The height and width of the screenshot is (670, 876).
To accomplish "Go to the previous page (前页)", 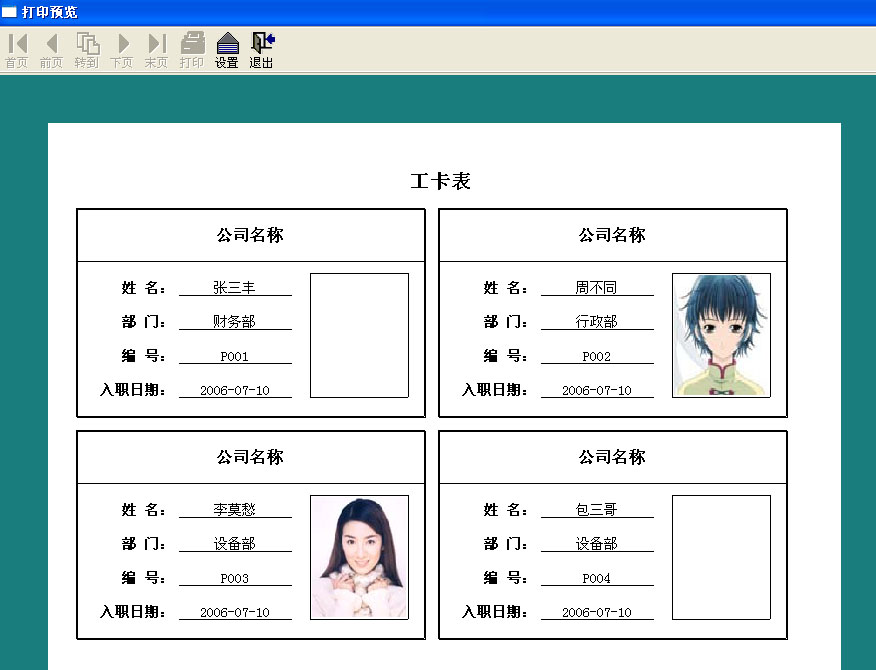I will 51,50.
